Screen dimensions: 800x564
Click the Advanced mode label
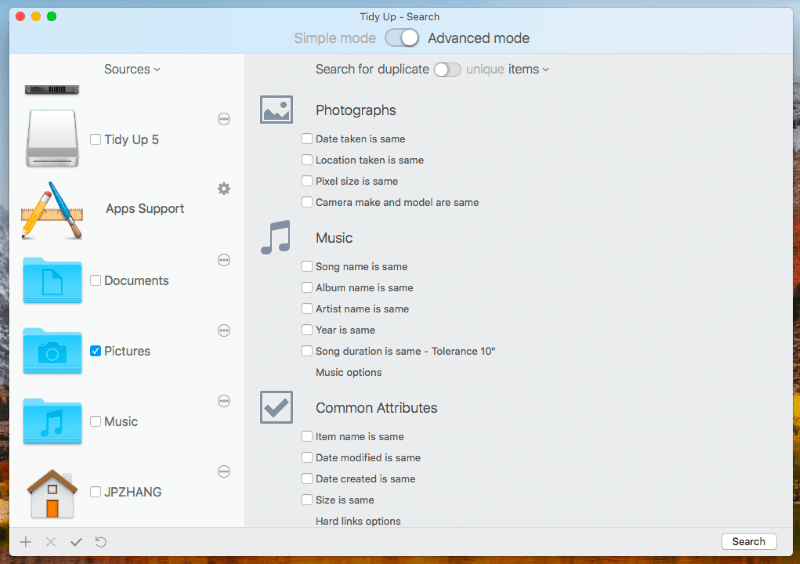[479, 38]
